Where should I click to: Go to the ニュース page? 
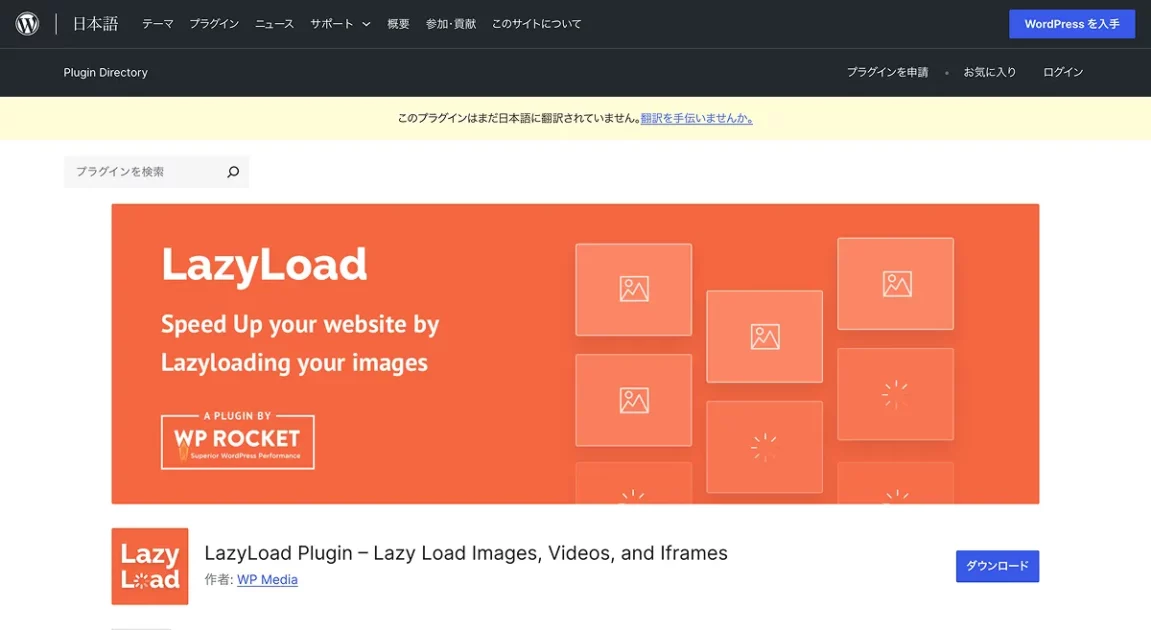[274, 24]
